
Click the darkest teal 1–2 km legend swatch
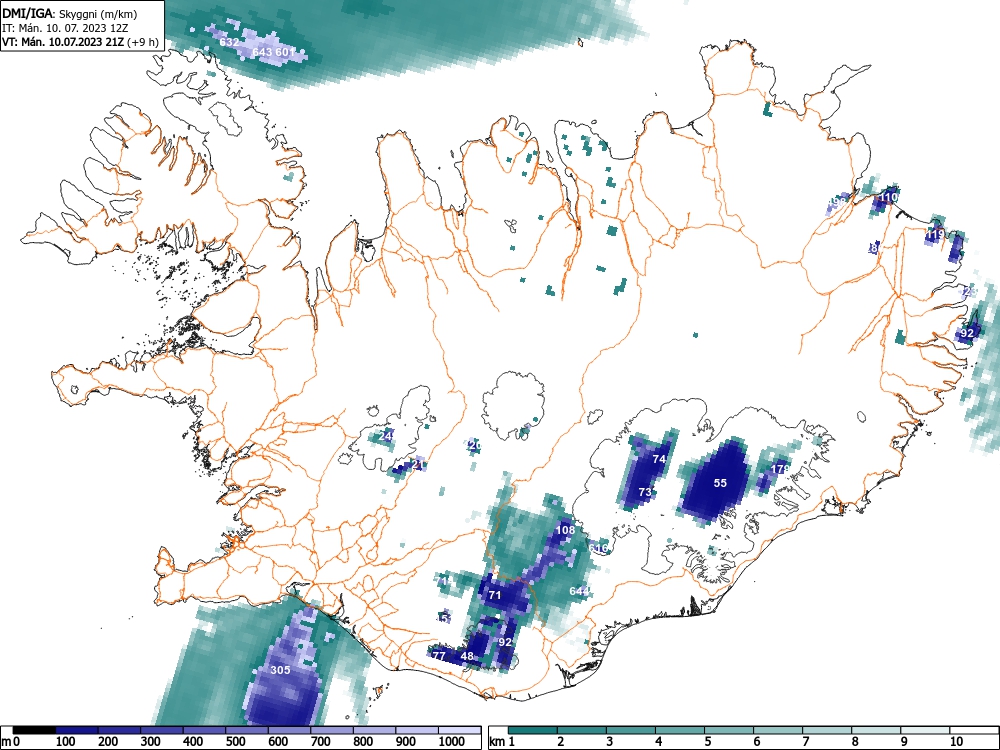[x=533, y=730]
